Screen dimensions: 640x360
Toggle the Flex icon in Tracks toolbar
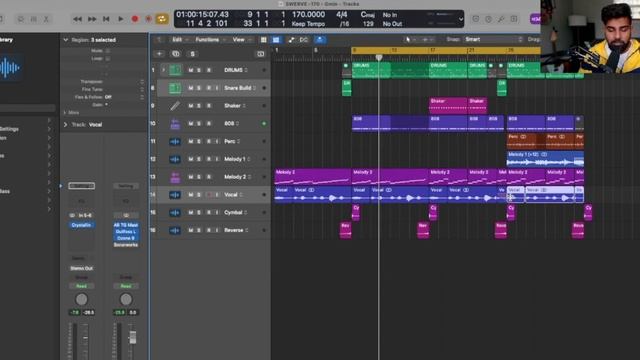tap(304, 40)
